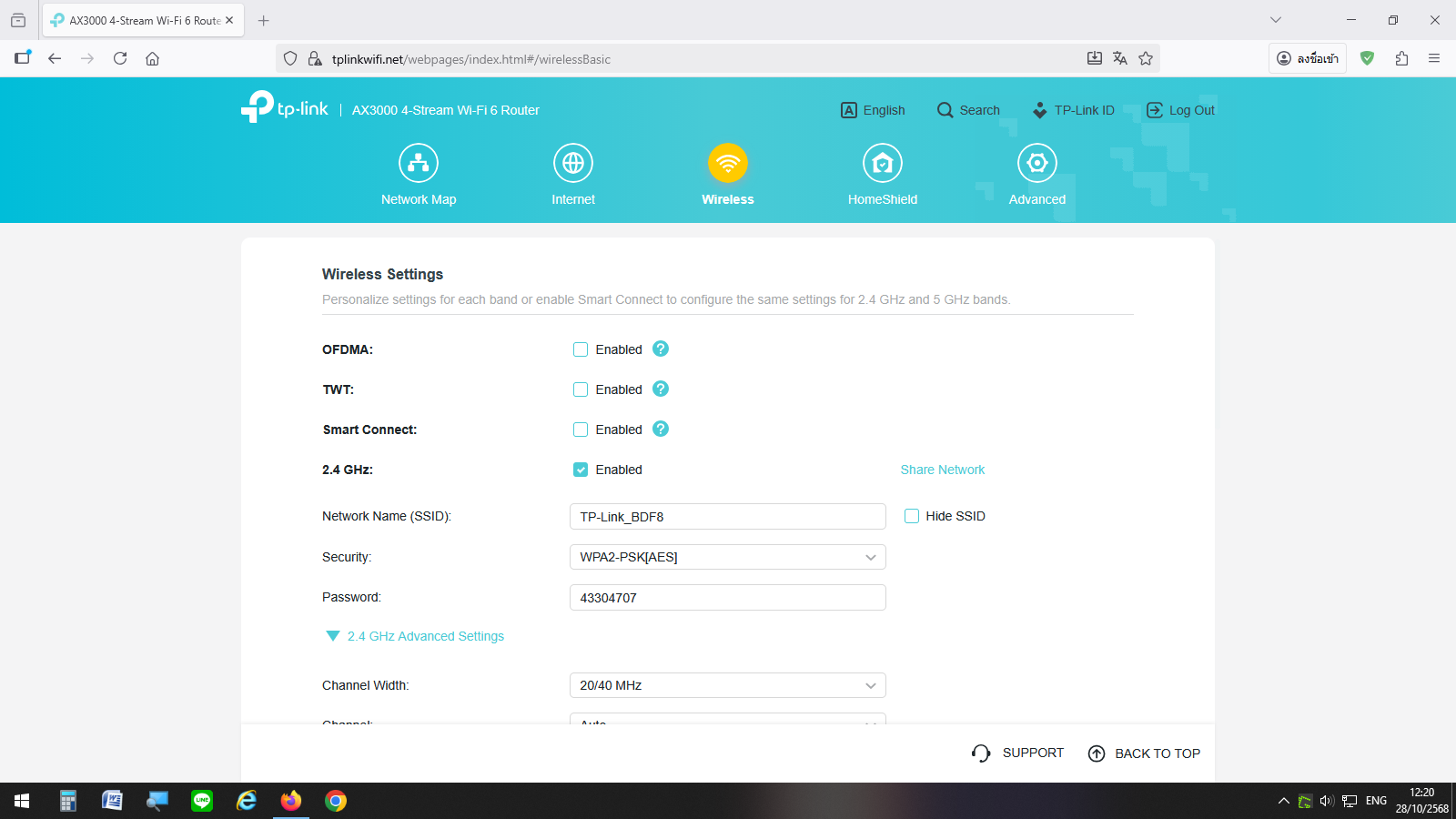Viewport: 1456px width, 819px height.
Task: Open the Channel Width dropdown
Action: click(x=727, y=685)
